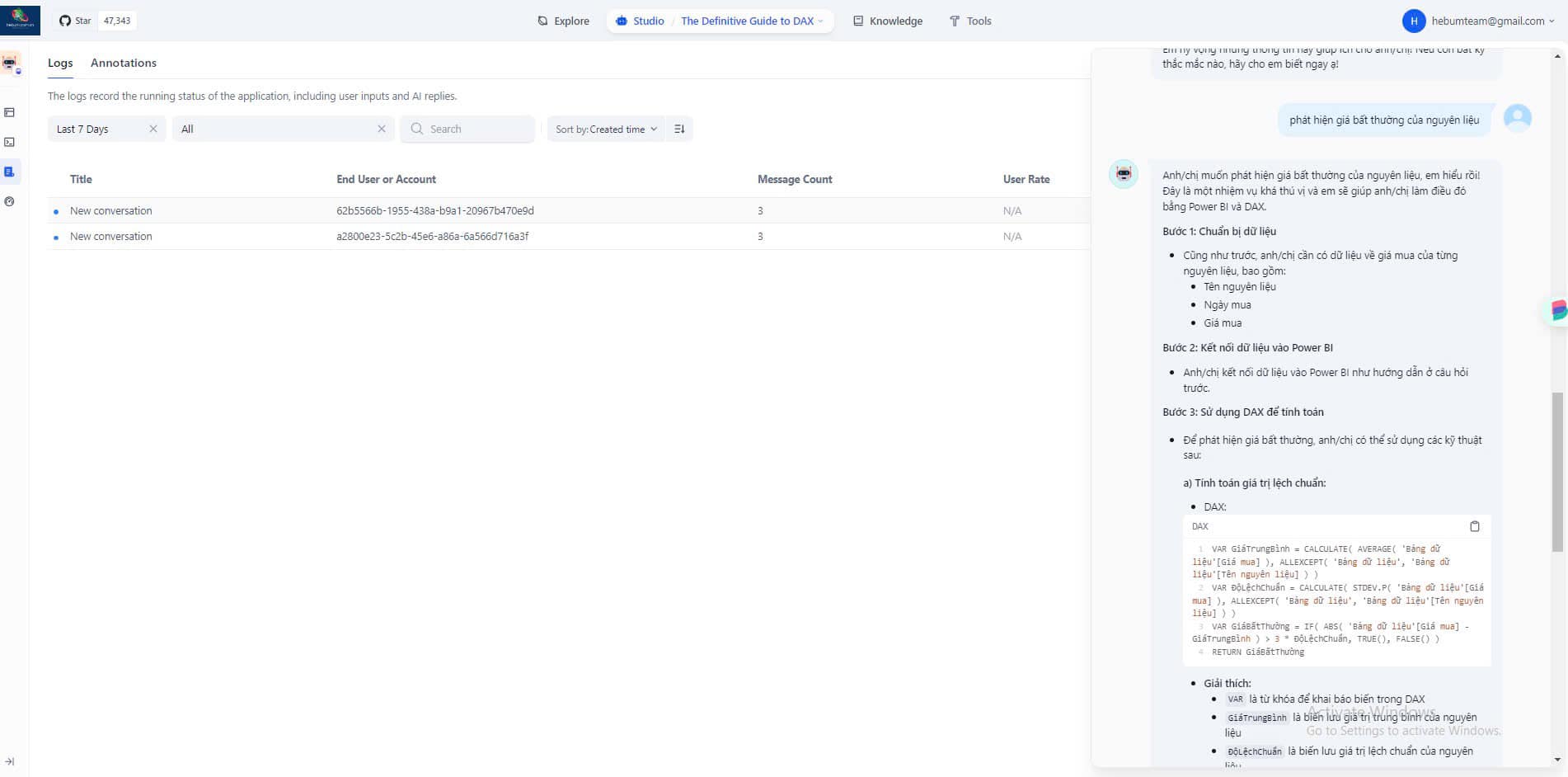Clear the Last 7 Days filter
The image size is (1568, 777).
coord(153,129)
